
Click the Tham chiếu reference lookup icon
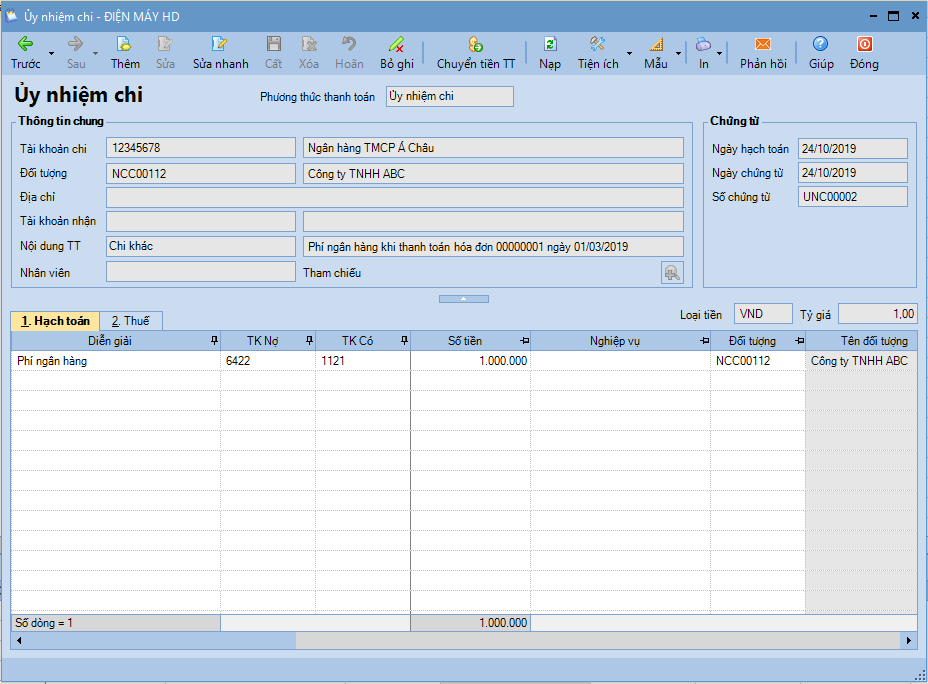(x=672, y=273)
